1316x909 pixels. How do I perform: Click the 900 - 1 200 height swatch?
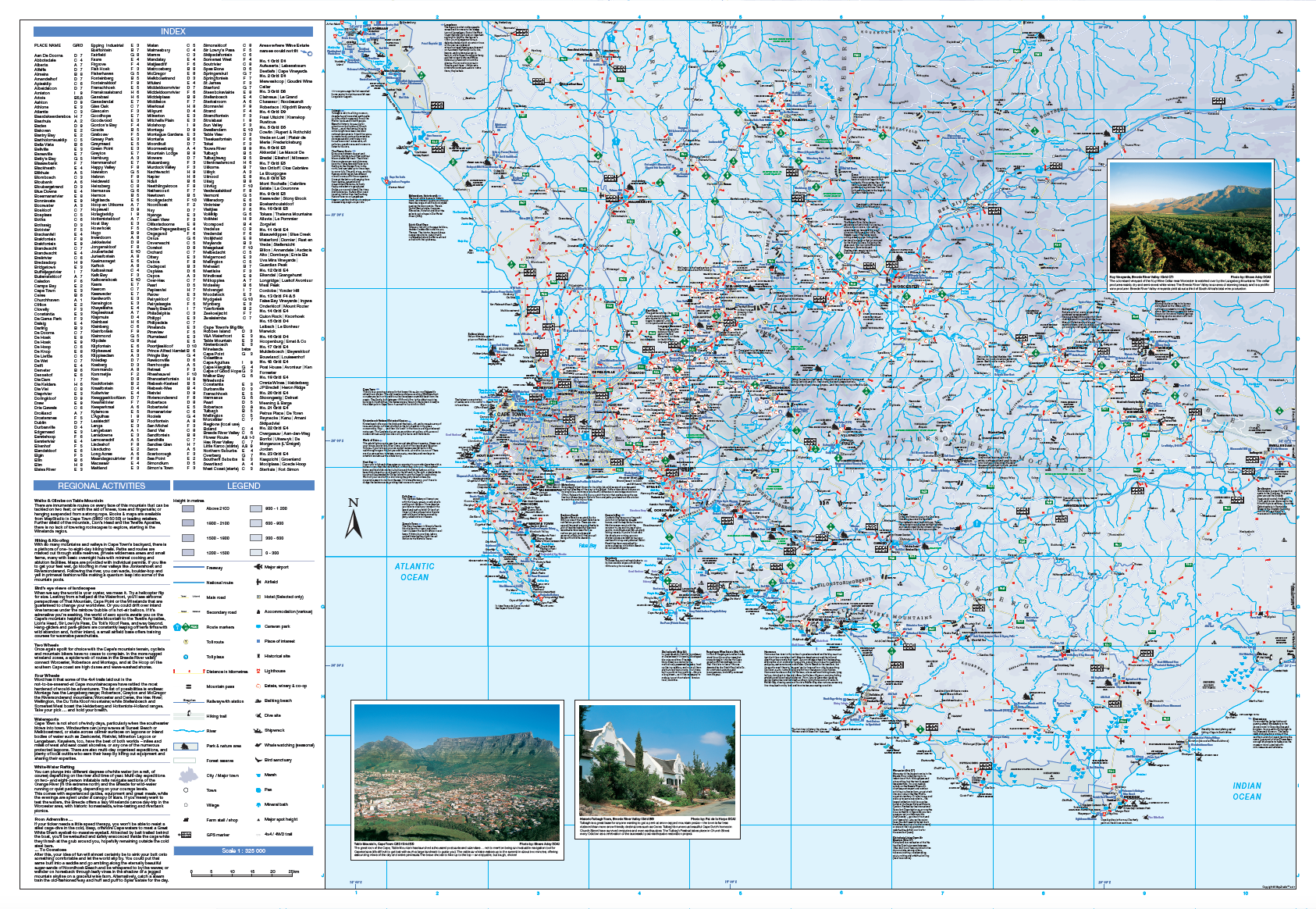(x=256, y=508)
